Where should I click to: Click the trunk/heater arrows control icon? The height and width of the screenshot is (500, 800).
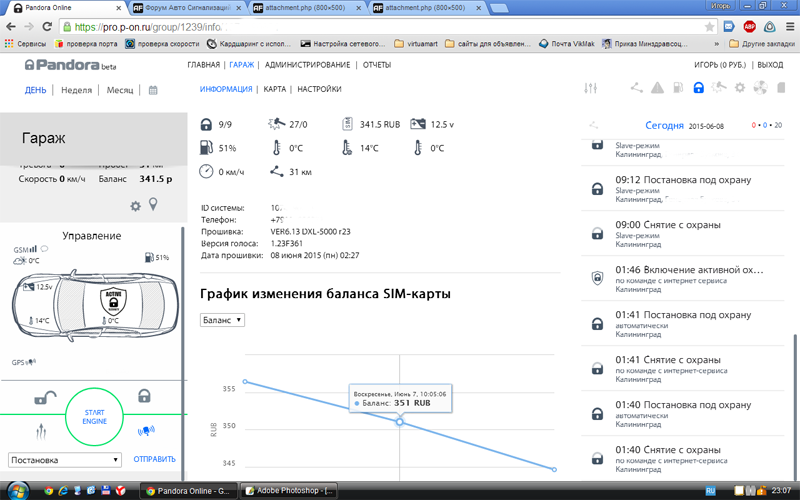41,432
